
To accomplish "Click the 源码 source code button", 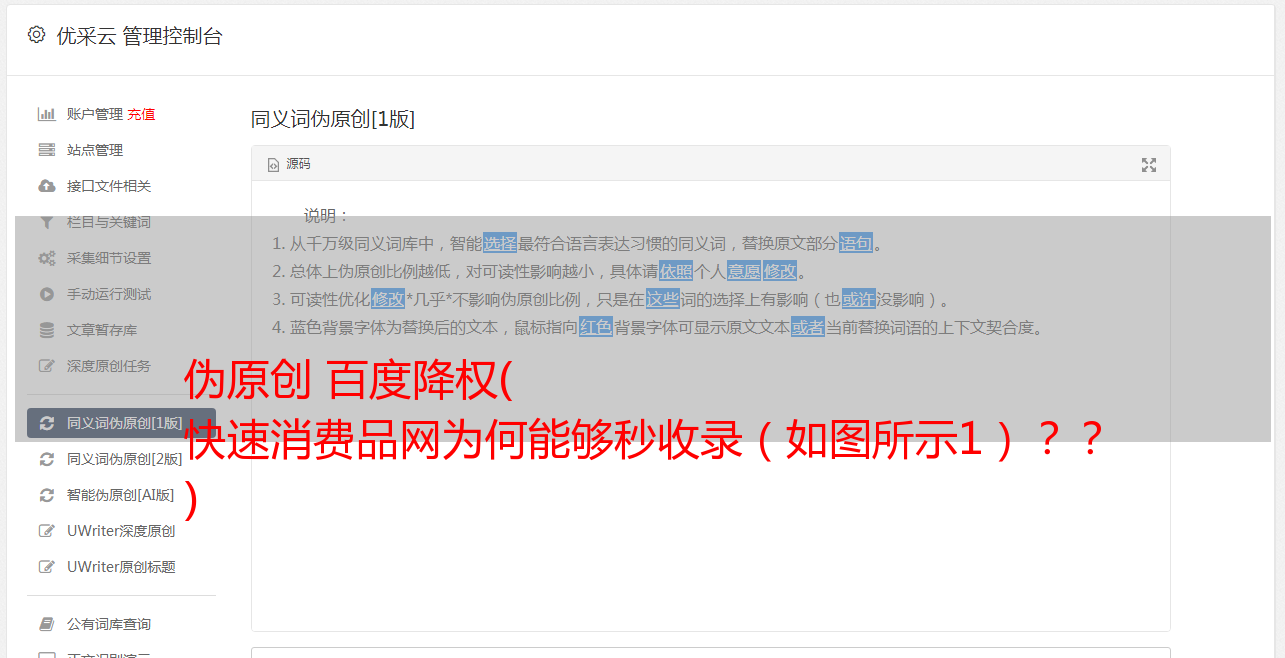I will (x=289, y=164).
